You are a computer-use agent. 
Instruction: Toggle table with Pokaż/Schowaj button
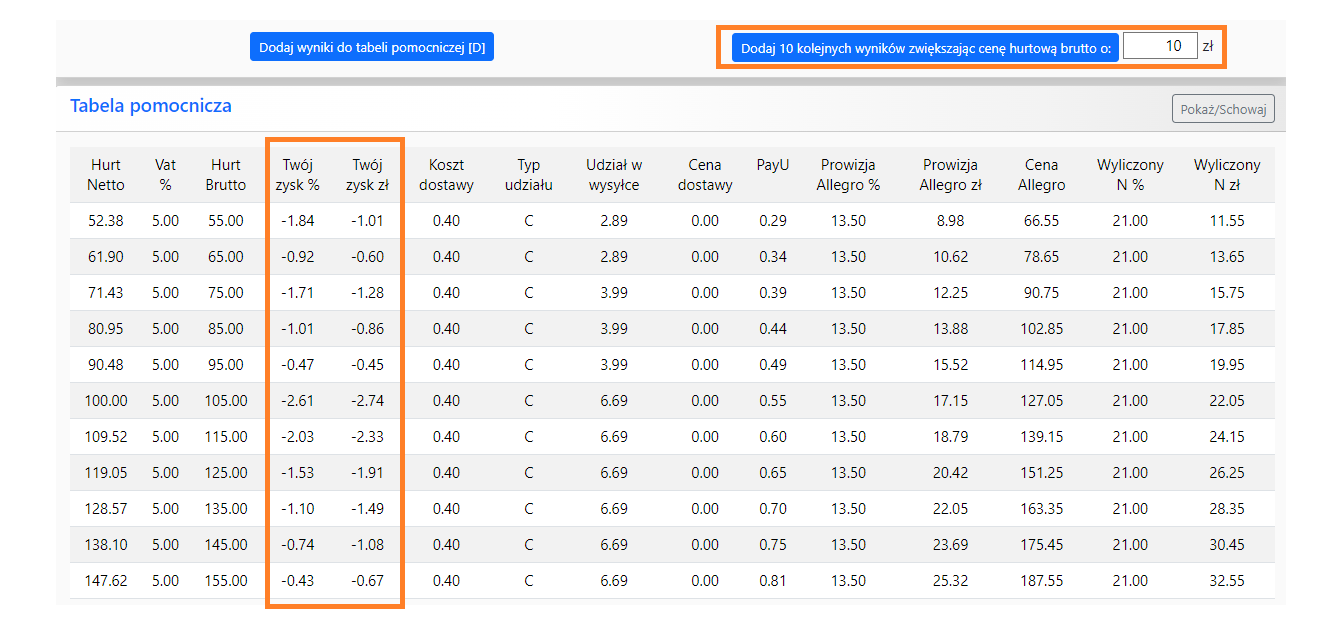pyautogui.click(x=1223, y=109)
